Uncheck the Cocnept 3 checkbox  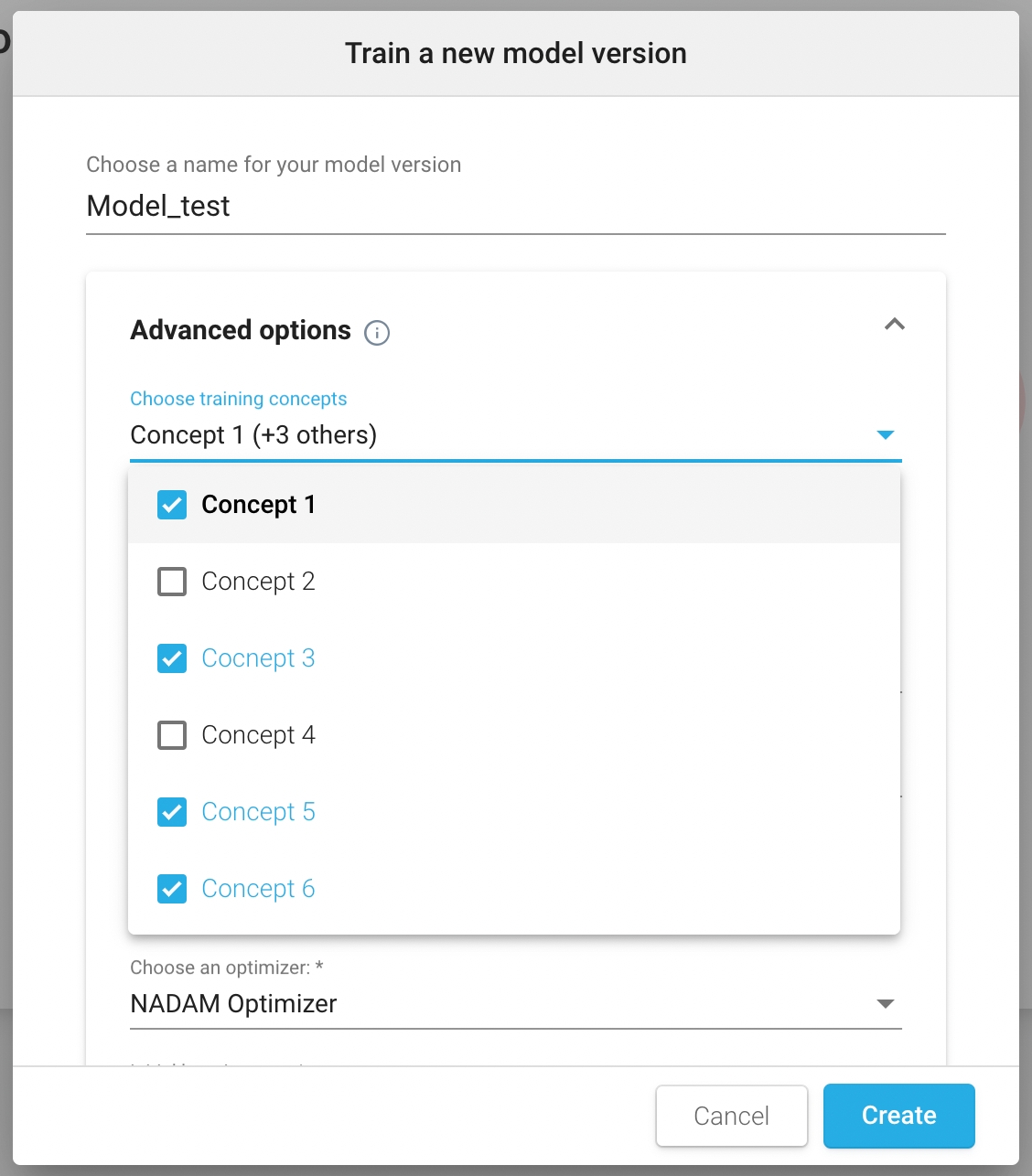coord(172,658)
